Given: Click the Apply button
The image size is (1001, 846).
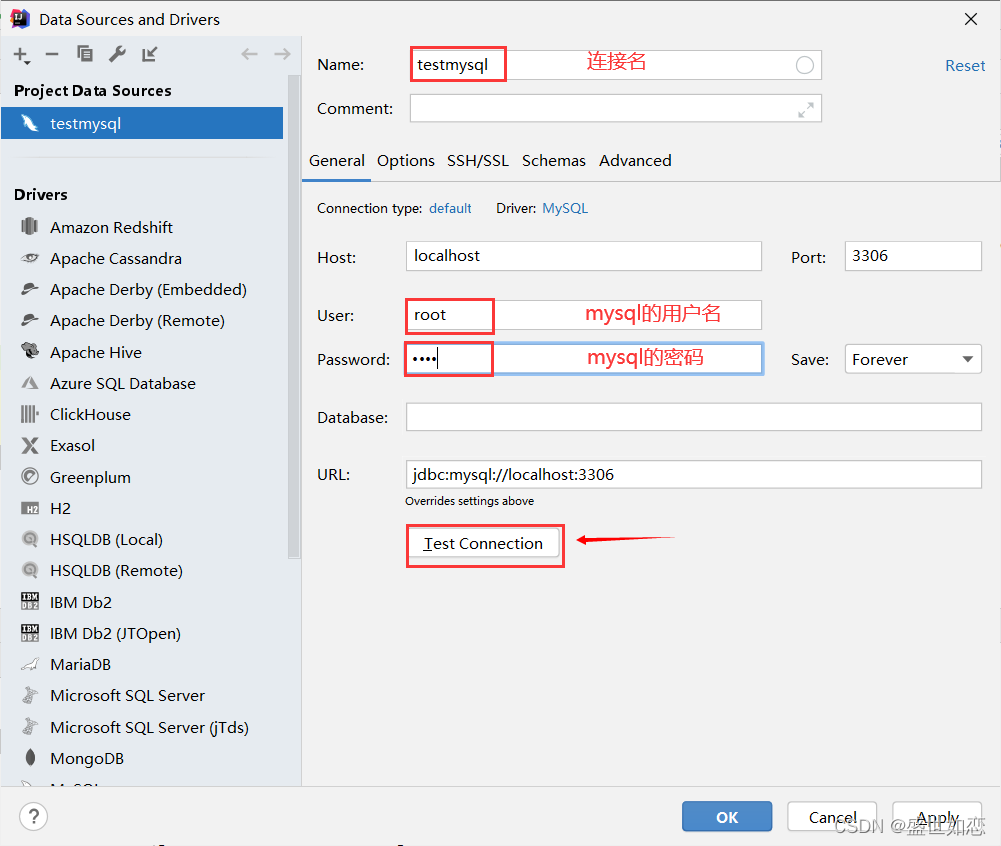Looking at the screenshot, I should click(937, 817).
